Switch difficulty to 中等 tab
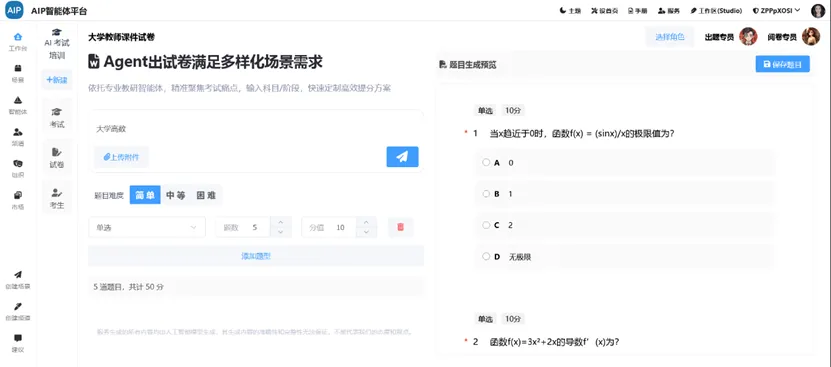 pyautogui.click(x=175, y=195)
